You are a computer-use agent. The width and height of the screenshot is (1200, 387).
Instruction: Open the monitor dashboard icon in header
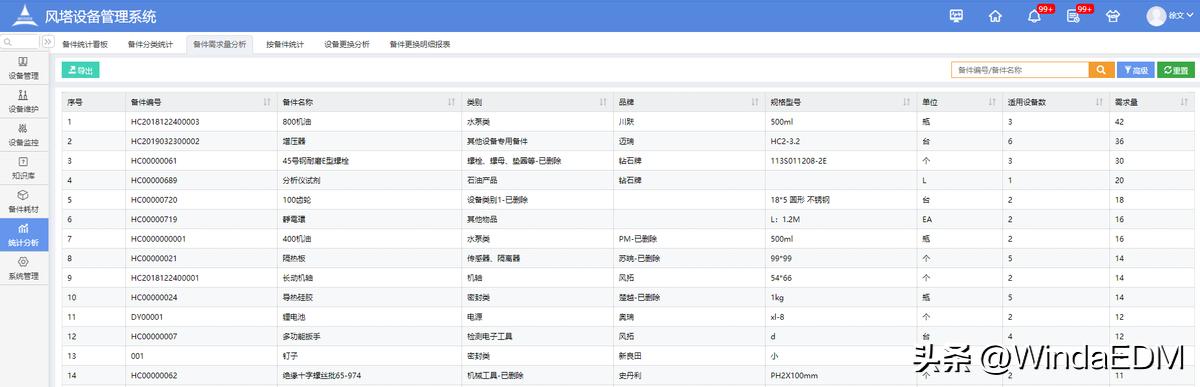coord(957,15)
